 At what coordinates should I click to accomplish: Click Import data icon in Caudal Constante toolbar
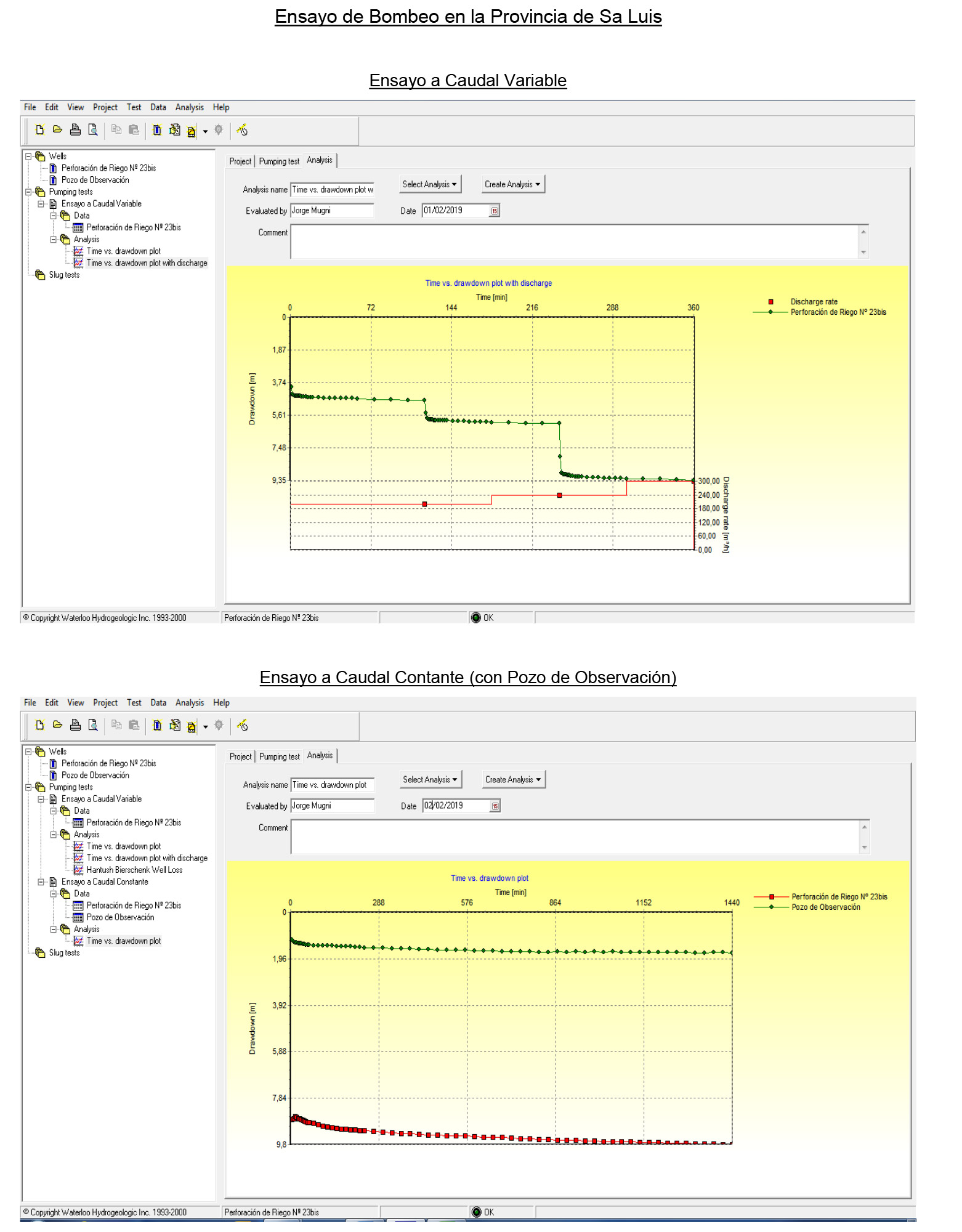(175, 725)
